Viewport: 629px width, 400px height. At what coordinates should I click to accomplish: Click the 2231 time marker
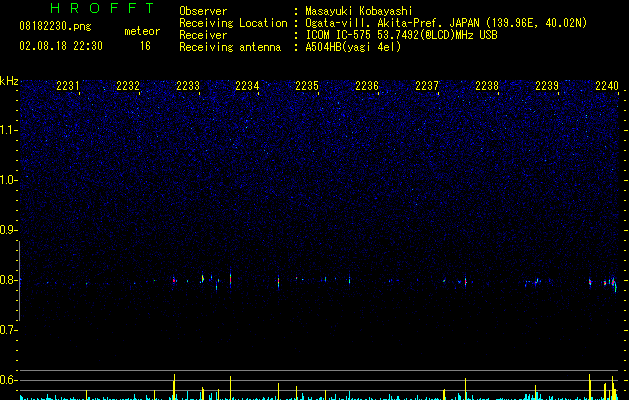click(68, 86)
